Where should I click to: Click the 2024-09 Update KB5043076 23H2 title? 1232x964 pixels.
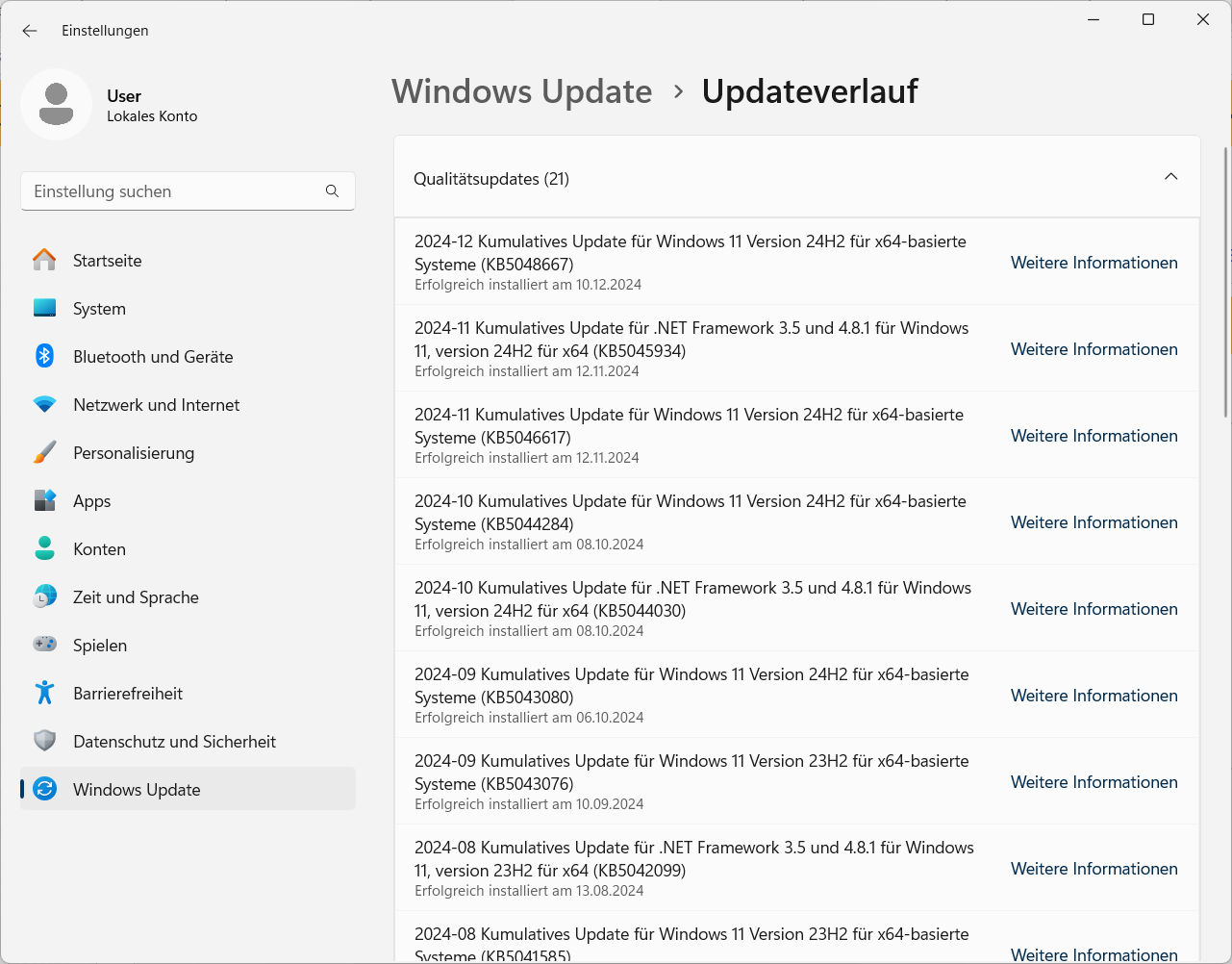tap(691, 773)
